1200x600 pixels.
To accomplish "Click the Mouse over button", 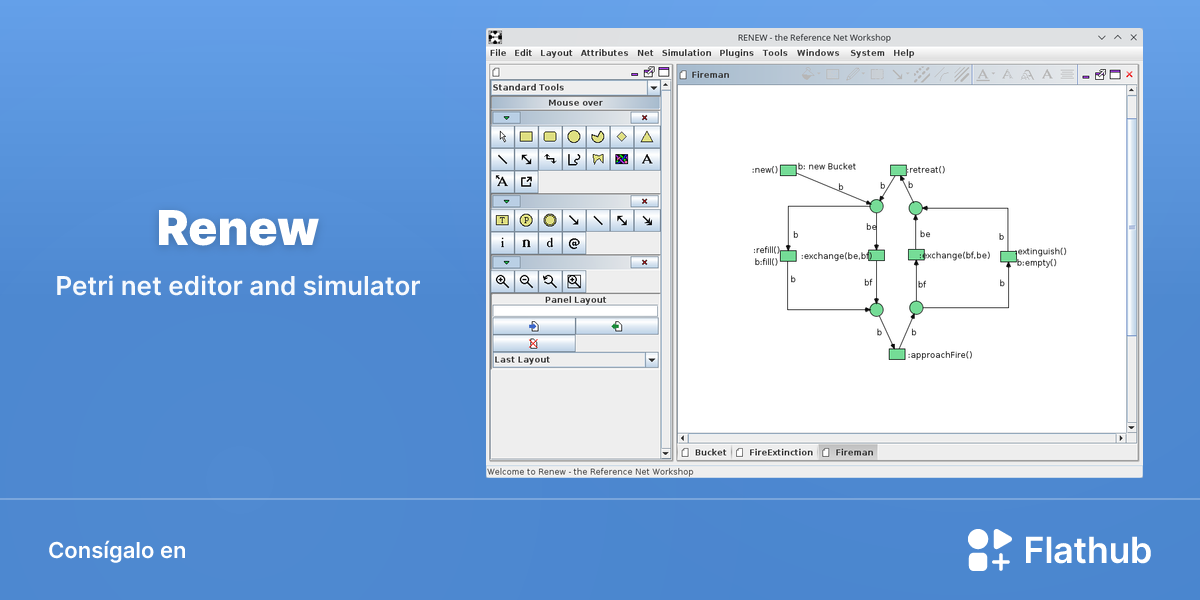I will coord(575,103).
